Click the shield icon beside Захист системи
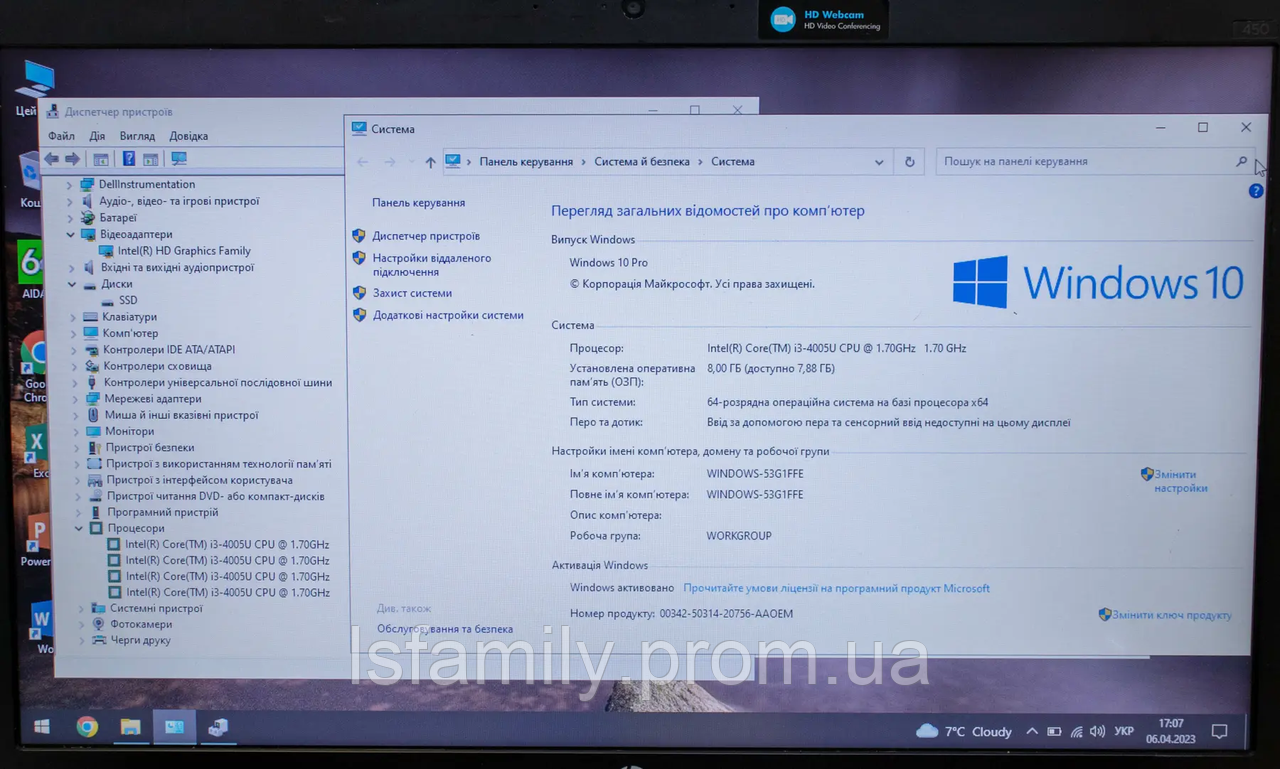This screenshot has width=1280, height=769. pos(359,293)
